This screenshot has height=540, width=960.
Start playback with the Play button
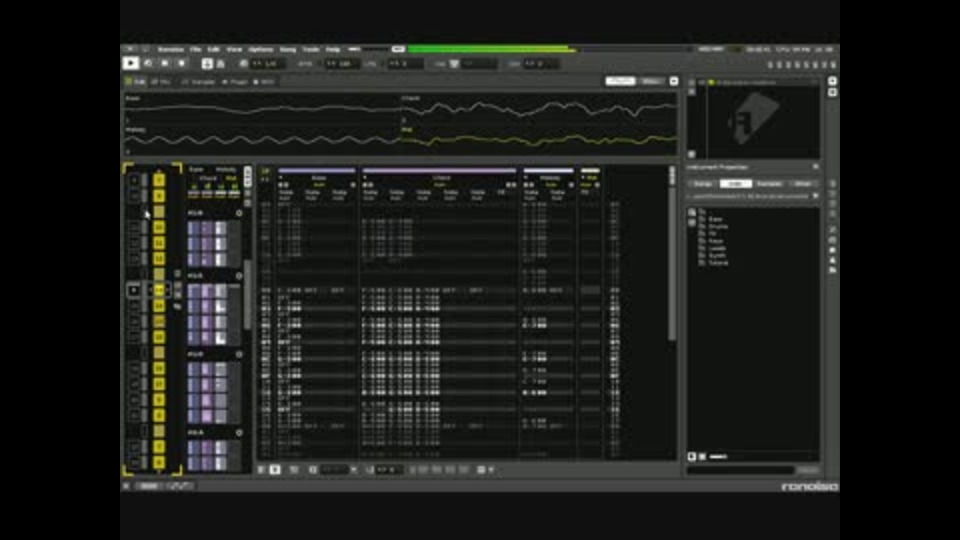pyautogui.click(x=130, y=63)
